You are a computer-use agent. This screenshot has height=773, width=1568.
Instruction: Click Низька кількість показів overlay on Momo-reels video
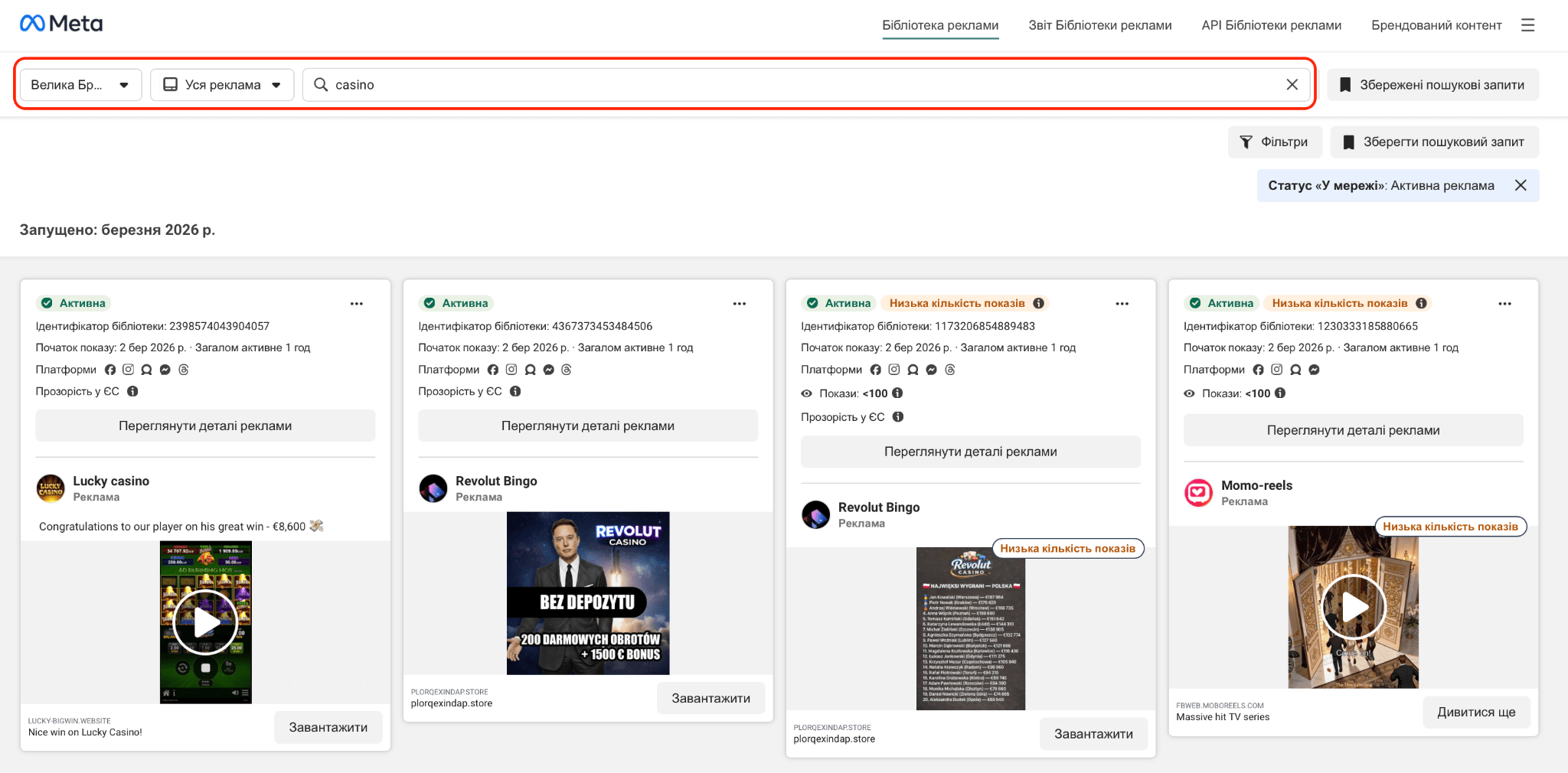coord(1450,527)
